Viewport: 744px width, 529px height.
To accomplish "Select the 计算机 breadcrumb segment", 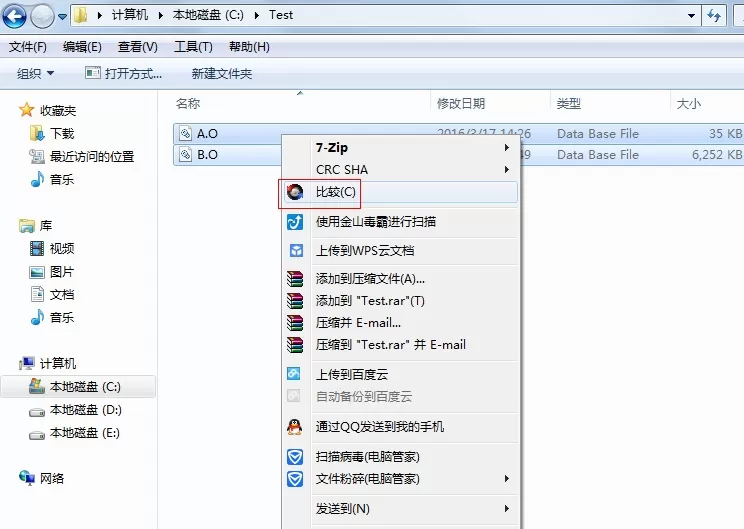I will [130, 15].
